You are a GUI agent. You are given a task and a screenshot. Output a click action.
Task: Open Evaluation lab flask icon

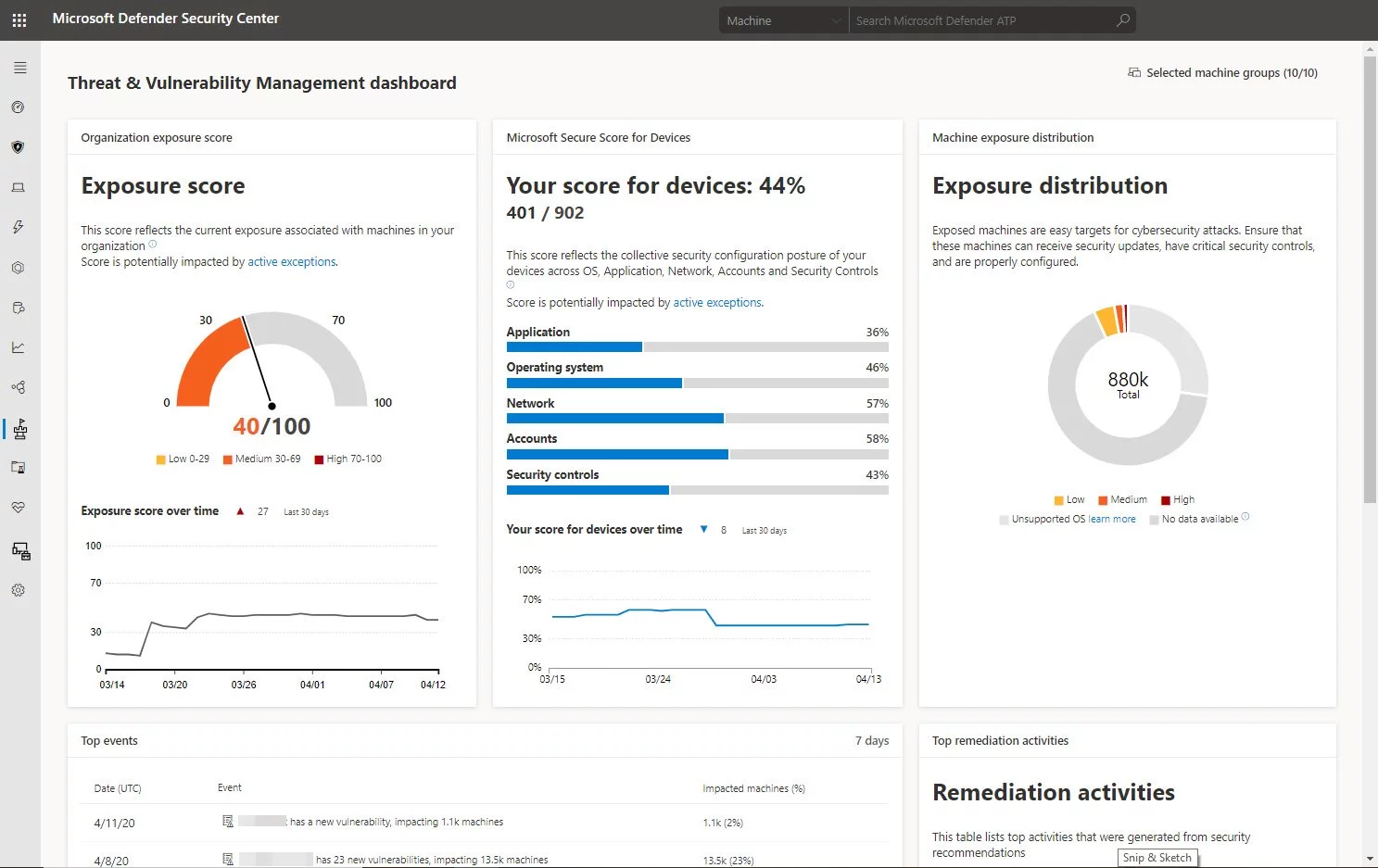(18, 468)
